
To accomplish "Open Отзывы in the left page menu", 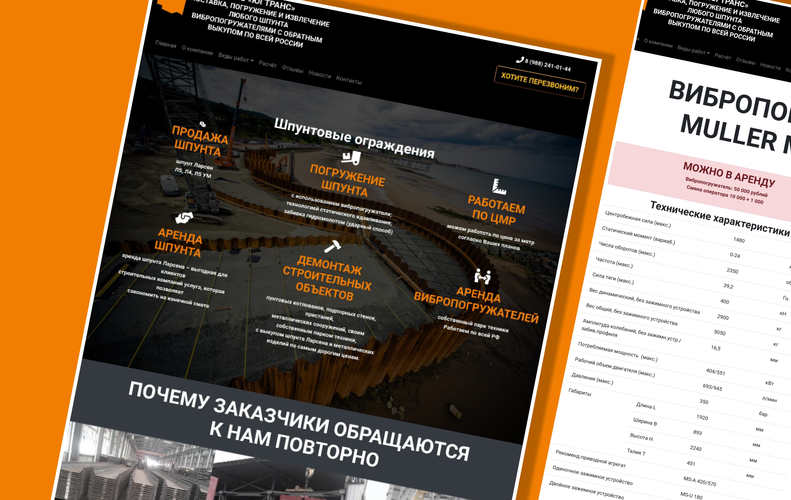I will pos(293,69).
